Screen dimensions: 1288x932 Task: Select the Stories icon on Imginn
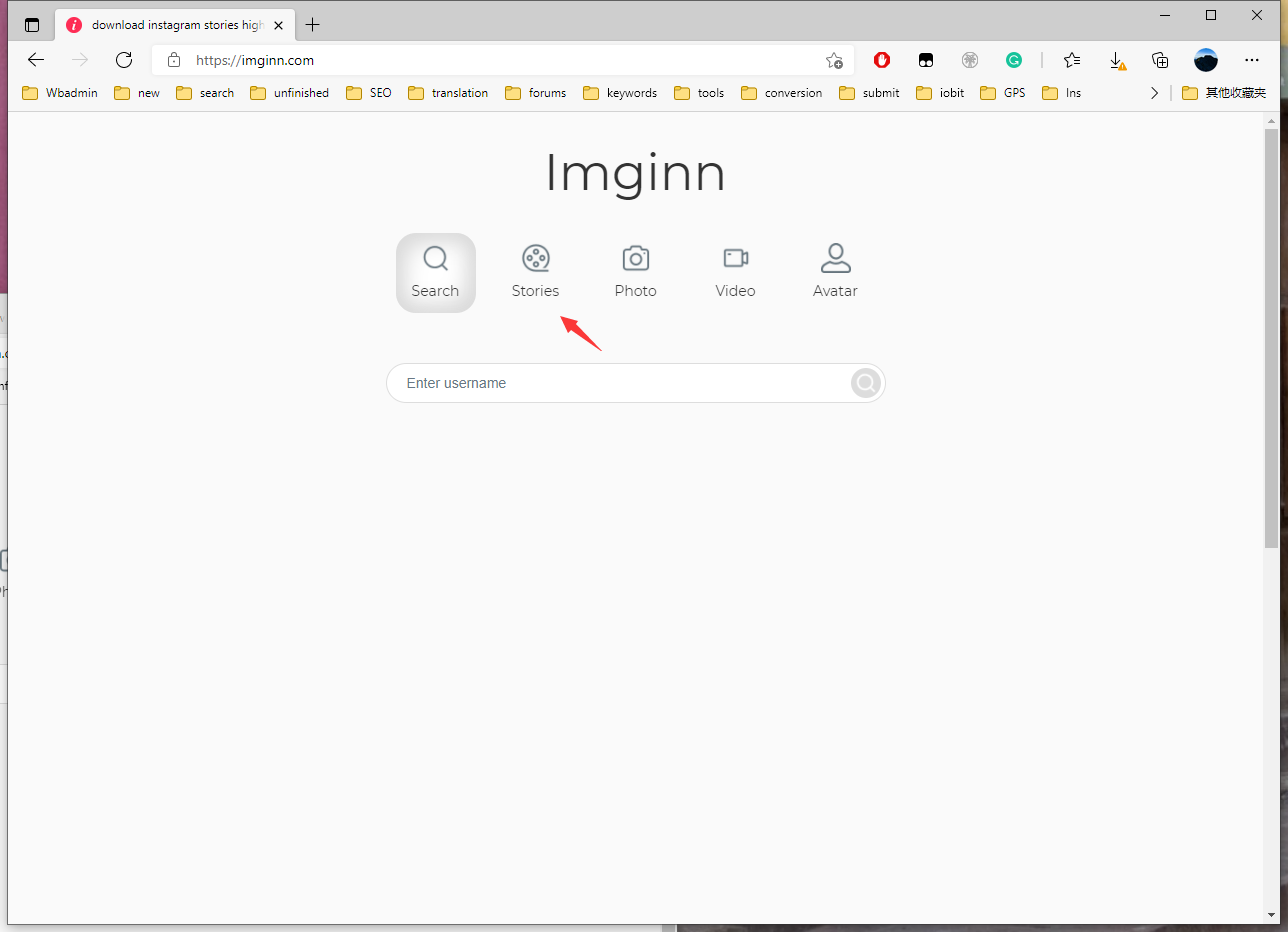(535, 257)
